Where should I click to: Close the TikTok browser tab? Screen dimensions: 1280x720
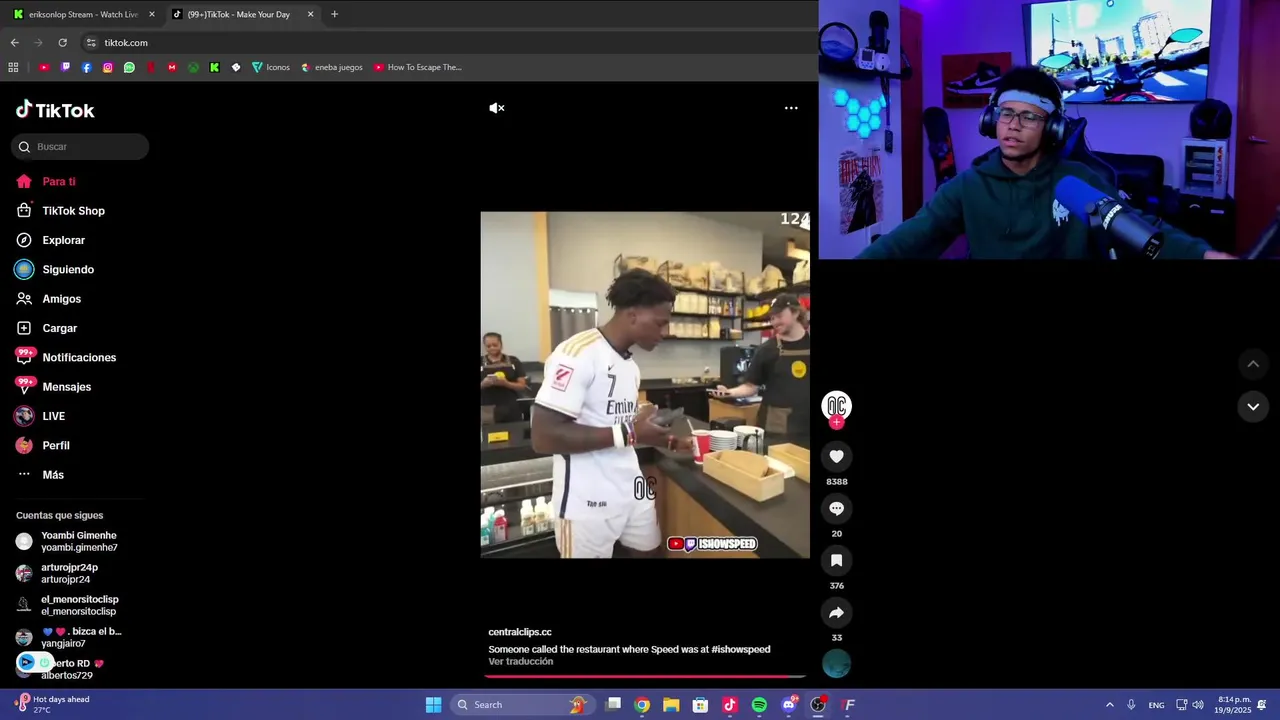coord(310,14)
